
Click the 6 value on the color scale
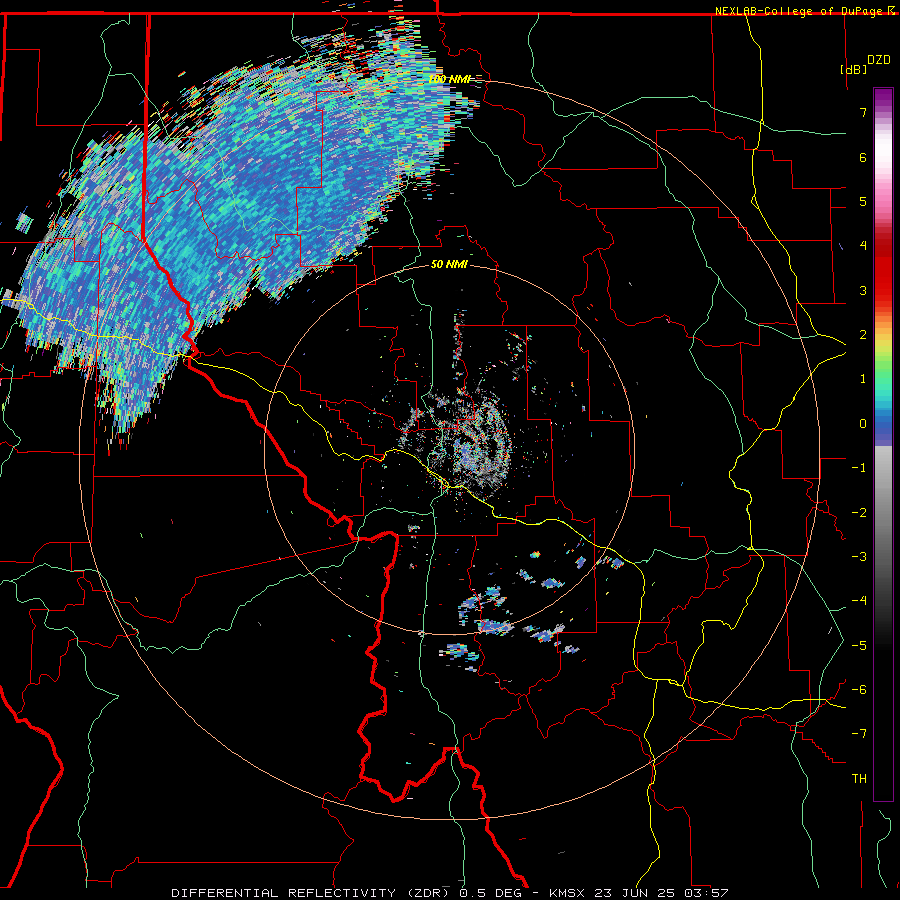click(863, 157)
